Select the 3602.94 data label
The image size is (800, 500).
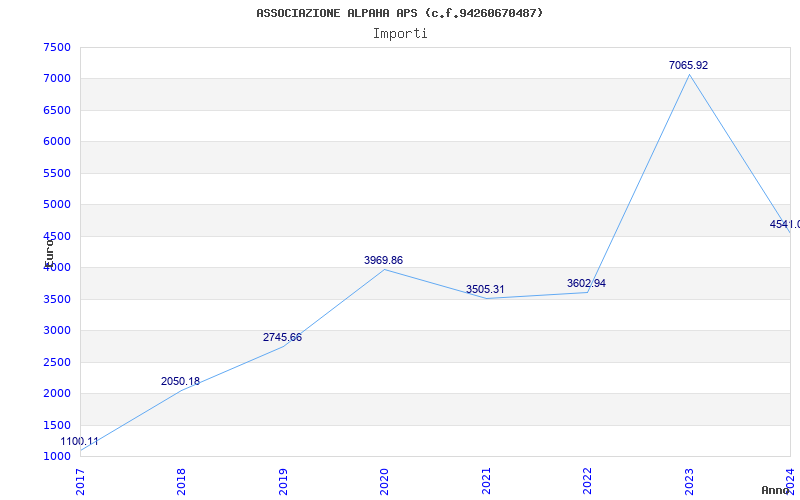[586, 283]
